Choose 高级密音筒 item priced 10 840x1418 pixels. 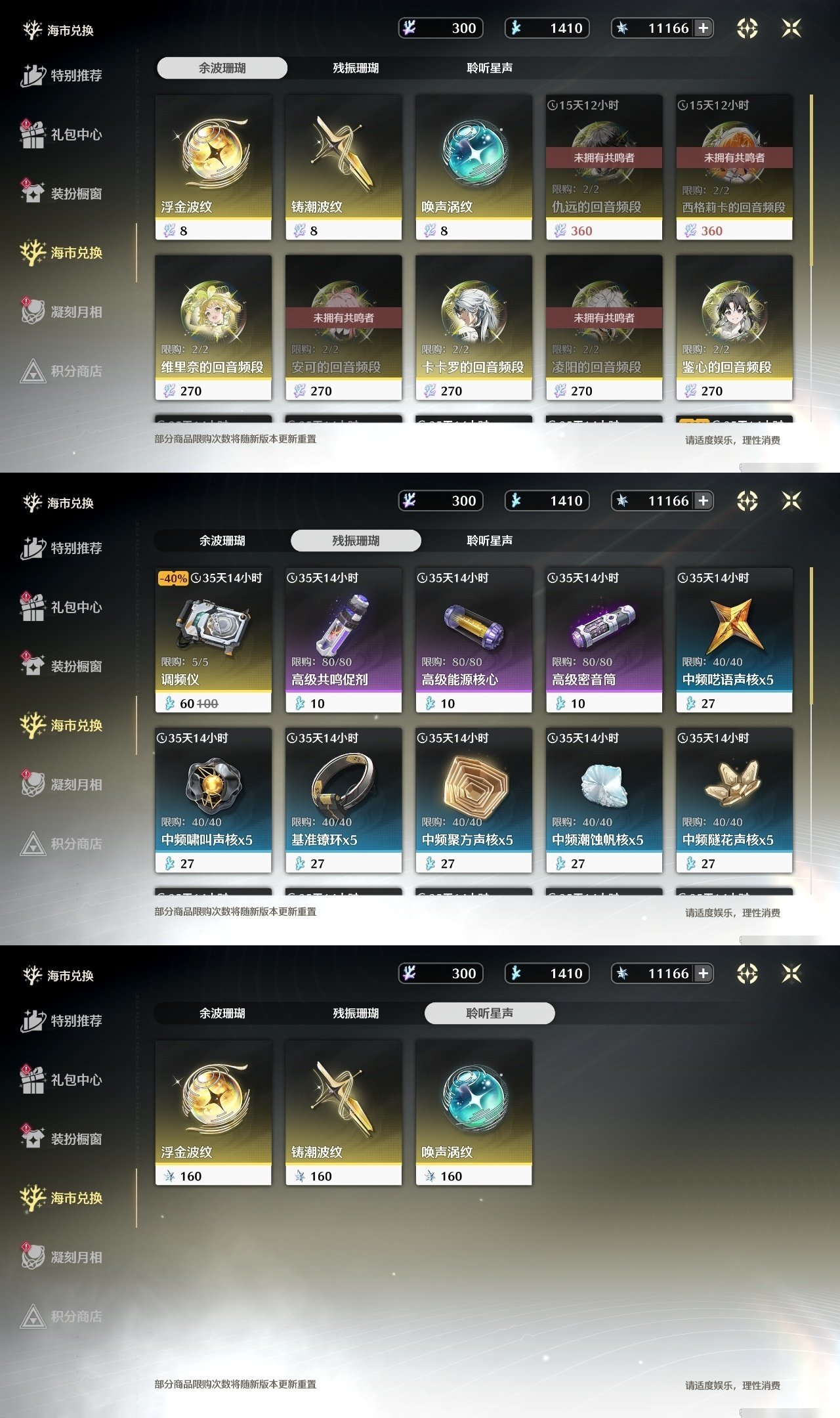click(x=604, y=640)
